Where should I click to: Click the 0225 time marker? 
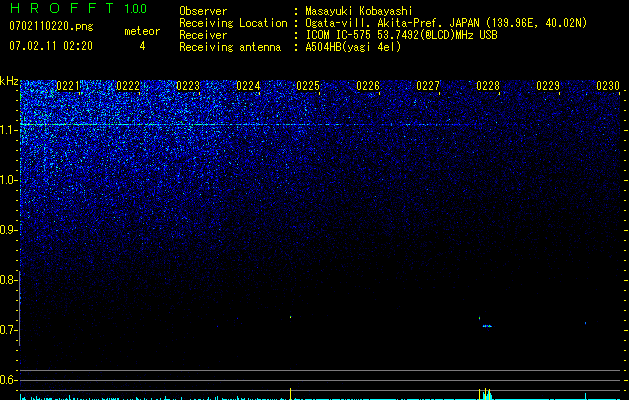[x=308, y=86]
